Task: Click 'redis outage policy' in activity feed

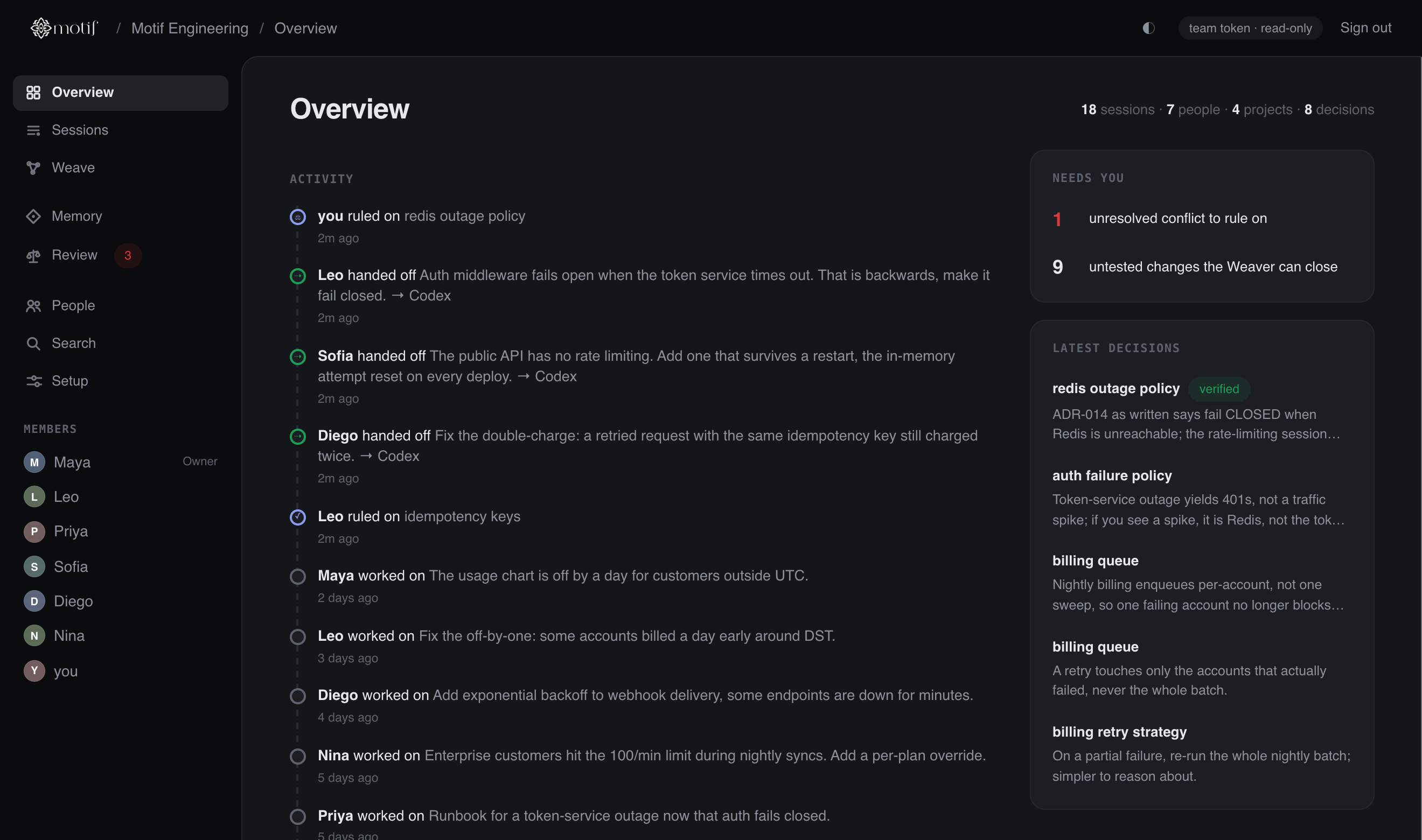Action: click(x=464, y=216)
